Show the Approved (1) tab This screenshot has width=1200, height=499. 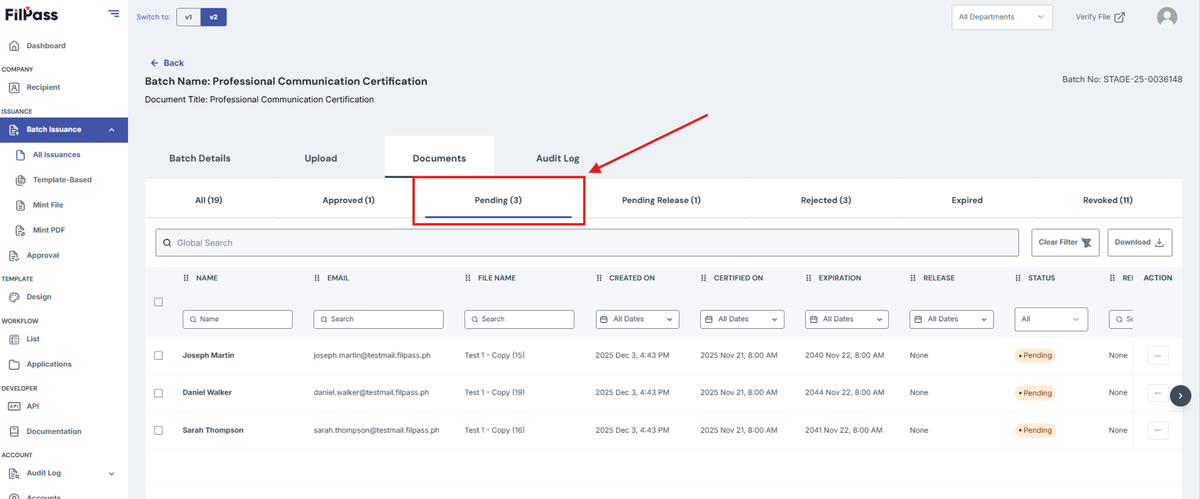(x=348, y=200)
